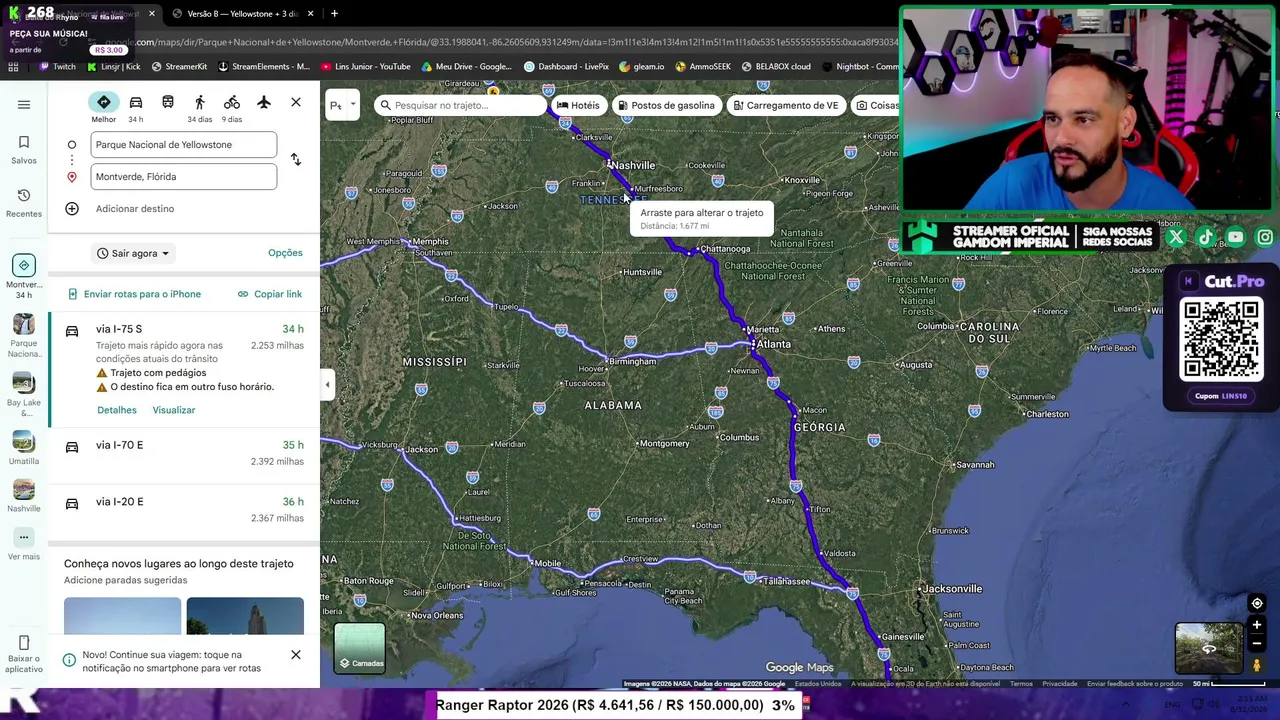Click Ver mais in the sidebar
Viewport: 1280px width, 720px height.
click(24, 545)
